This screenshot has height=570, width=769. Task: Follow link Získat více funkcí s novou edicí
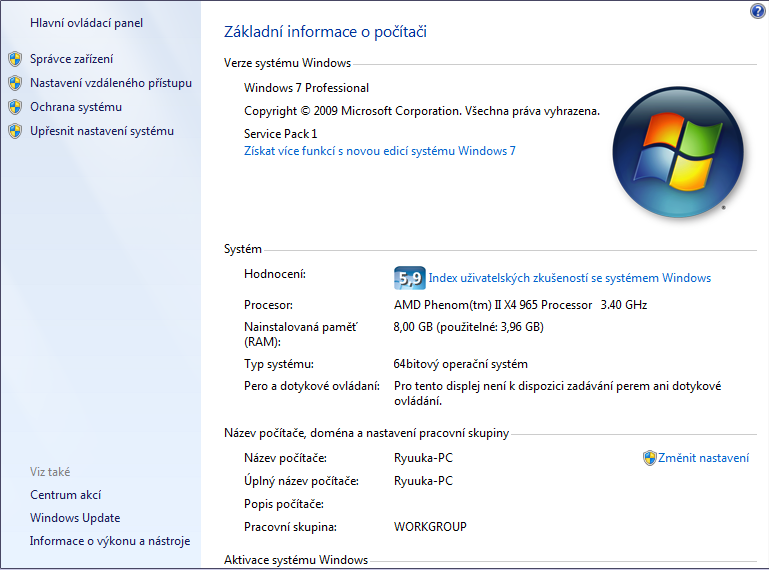coord(380,151)
